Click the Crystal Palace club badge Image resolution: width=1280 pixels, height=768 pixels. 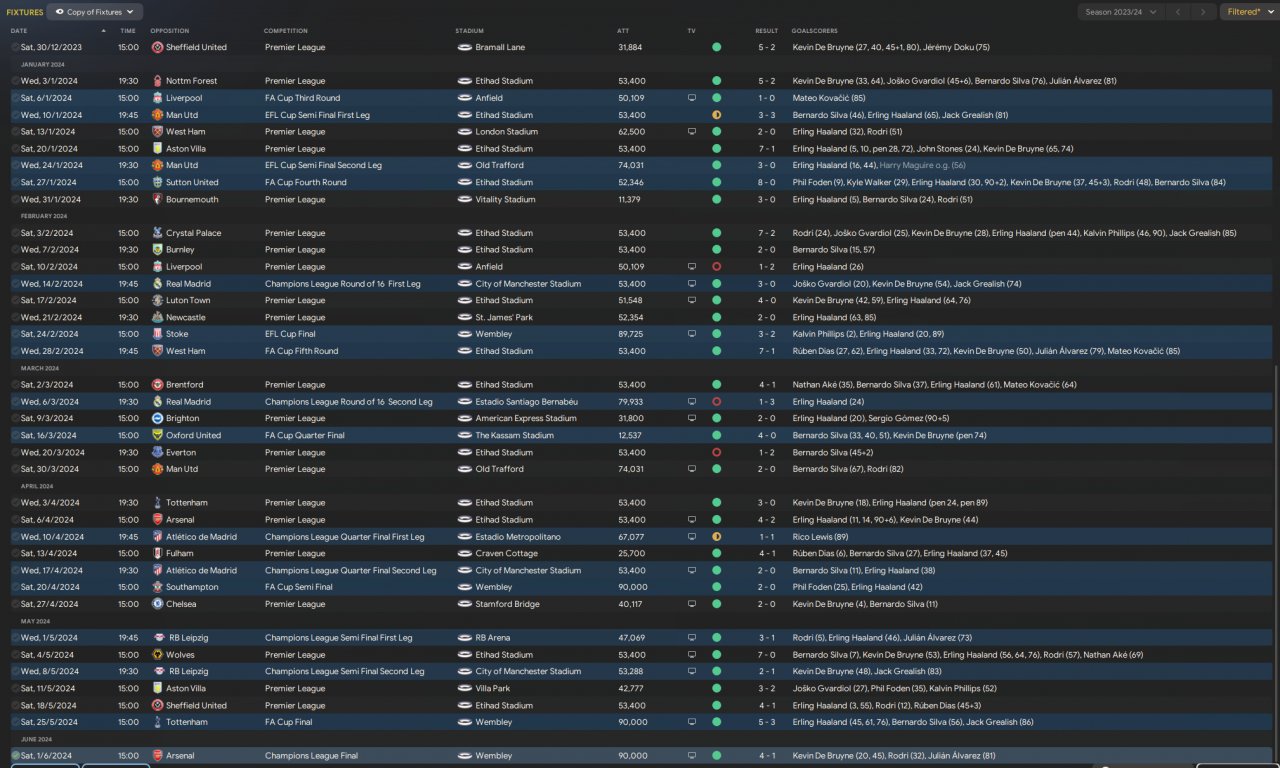157,233
